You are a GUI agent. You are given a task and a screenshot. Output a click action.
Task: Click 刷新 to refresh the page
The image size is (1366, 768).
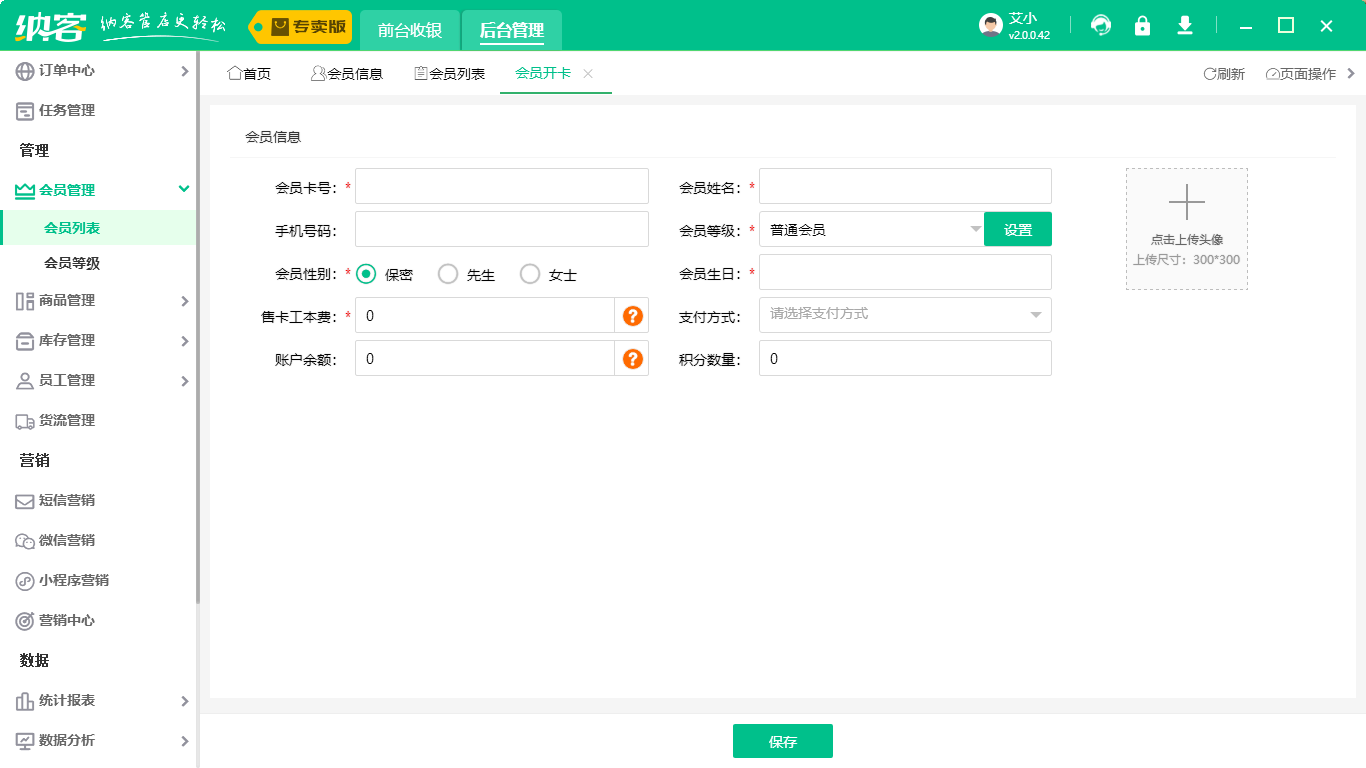[x=1224, y=72]
